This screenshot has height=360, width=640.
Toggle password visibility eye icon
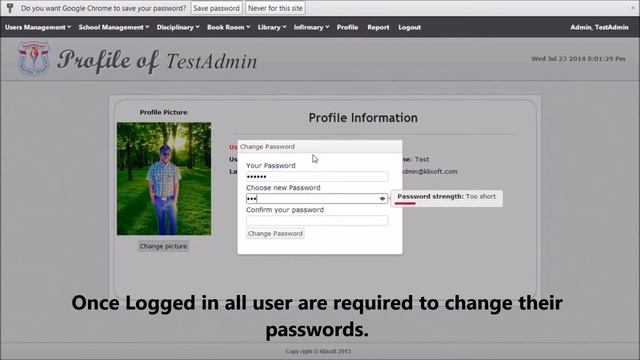click(382, 199)
